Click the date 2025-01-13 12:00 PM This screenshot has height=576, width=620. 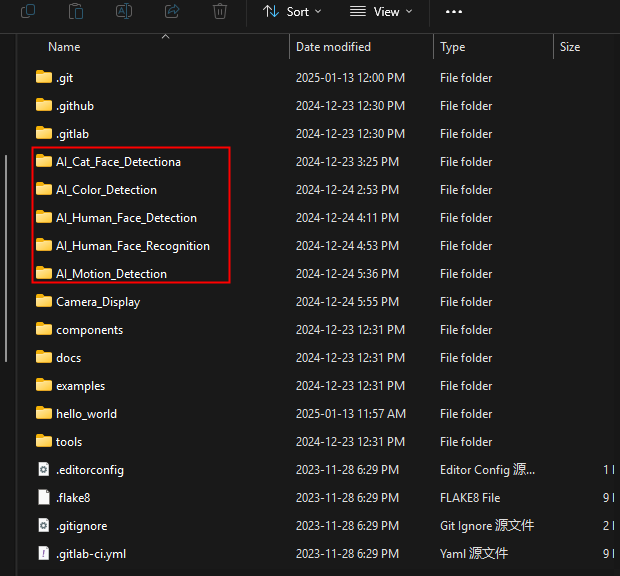(x=350, y=78)
